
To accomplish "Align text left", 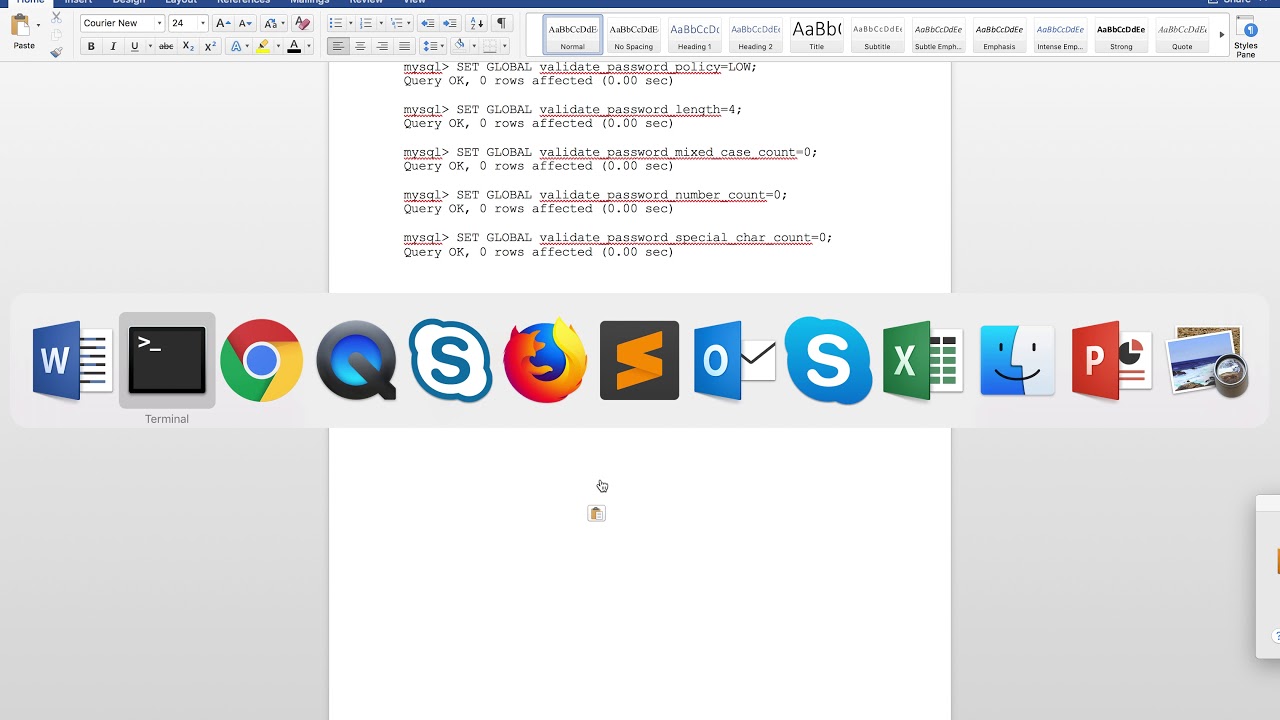I will click(338, 46).
